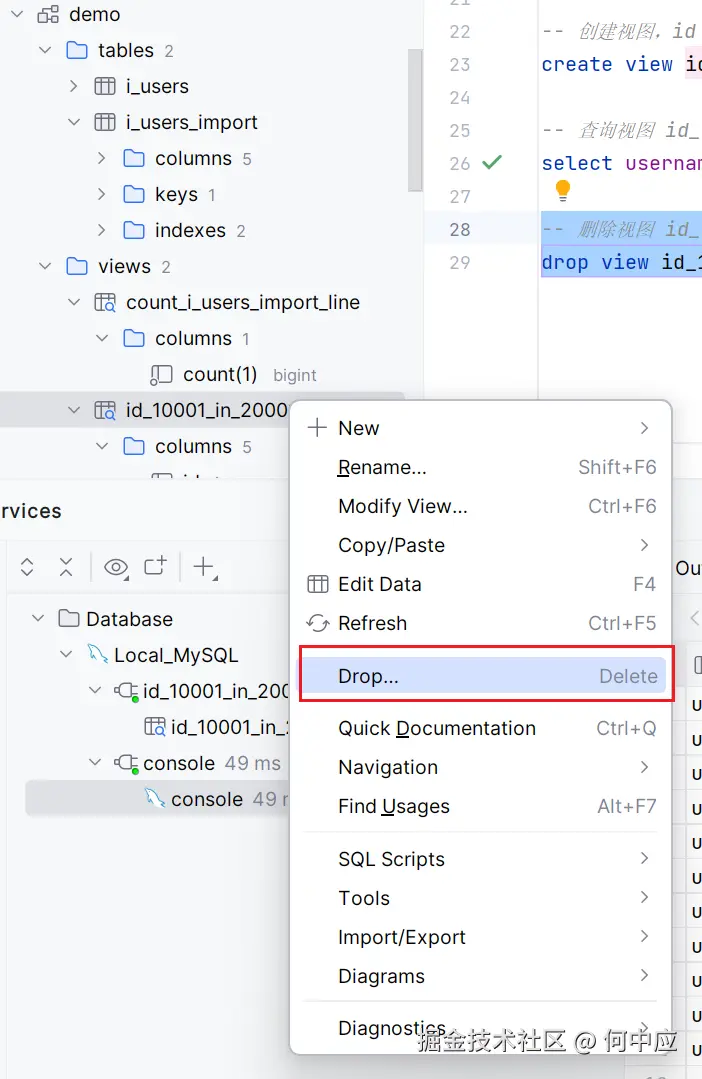Collapse the Local_MySQL services node
Image resolution: width=702 pixels, height=1079 pixels.
point(66,654)
